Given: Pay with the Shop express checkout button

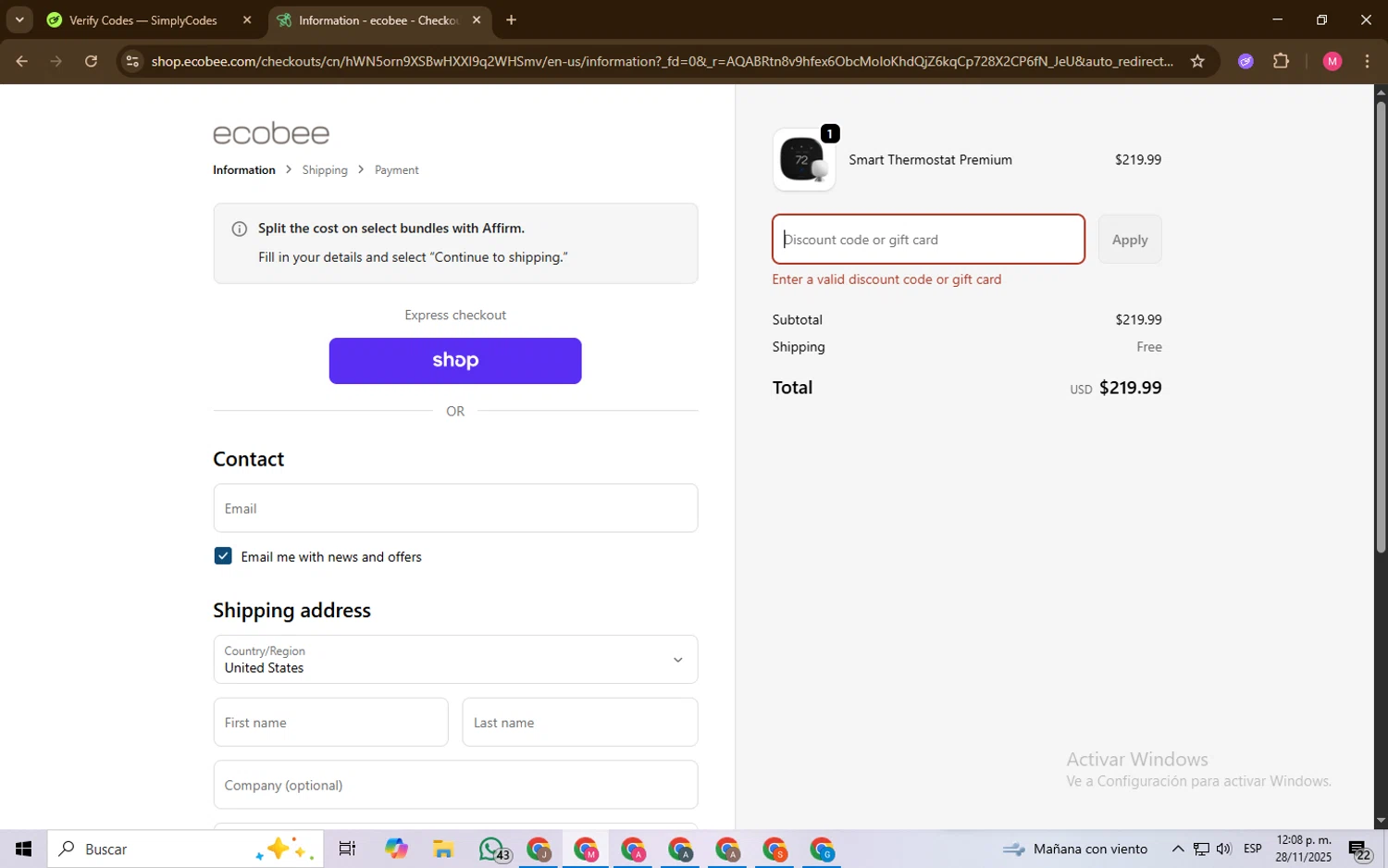Looking at the screenshot, I should coord(455,361).
